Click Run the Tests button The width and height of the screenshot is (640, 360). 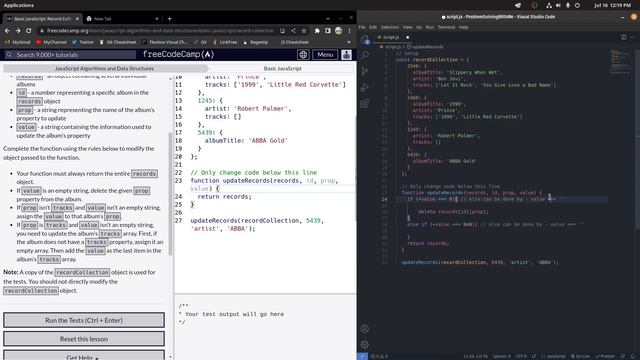tap(84, 320)
